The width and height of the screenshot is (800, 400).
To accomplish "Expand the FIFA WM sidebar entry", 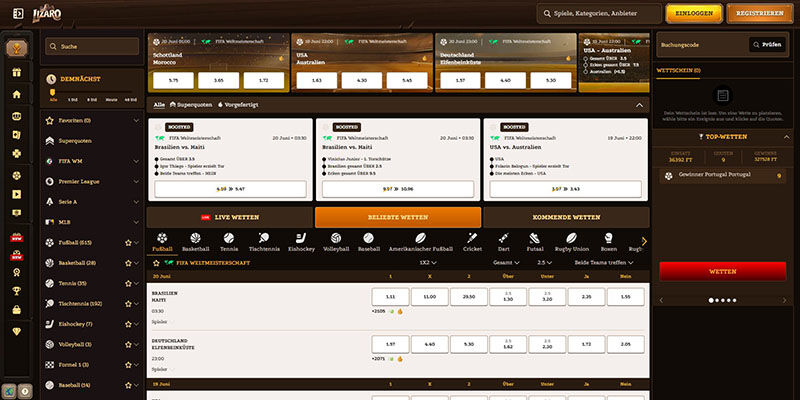I will tap(136, 161).
